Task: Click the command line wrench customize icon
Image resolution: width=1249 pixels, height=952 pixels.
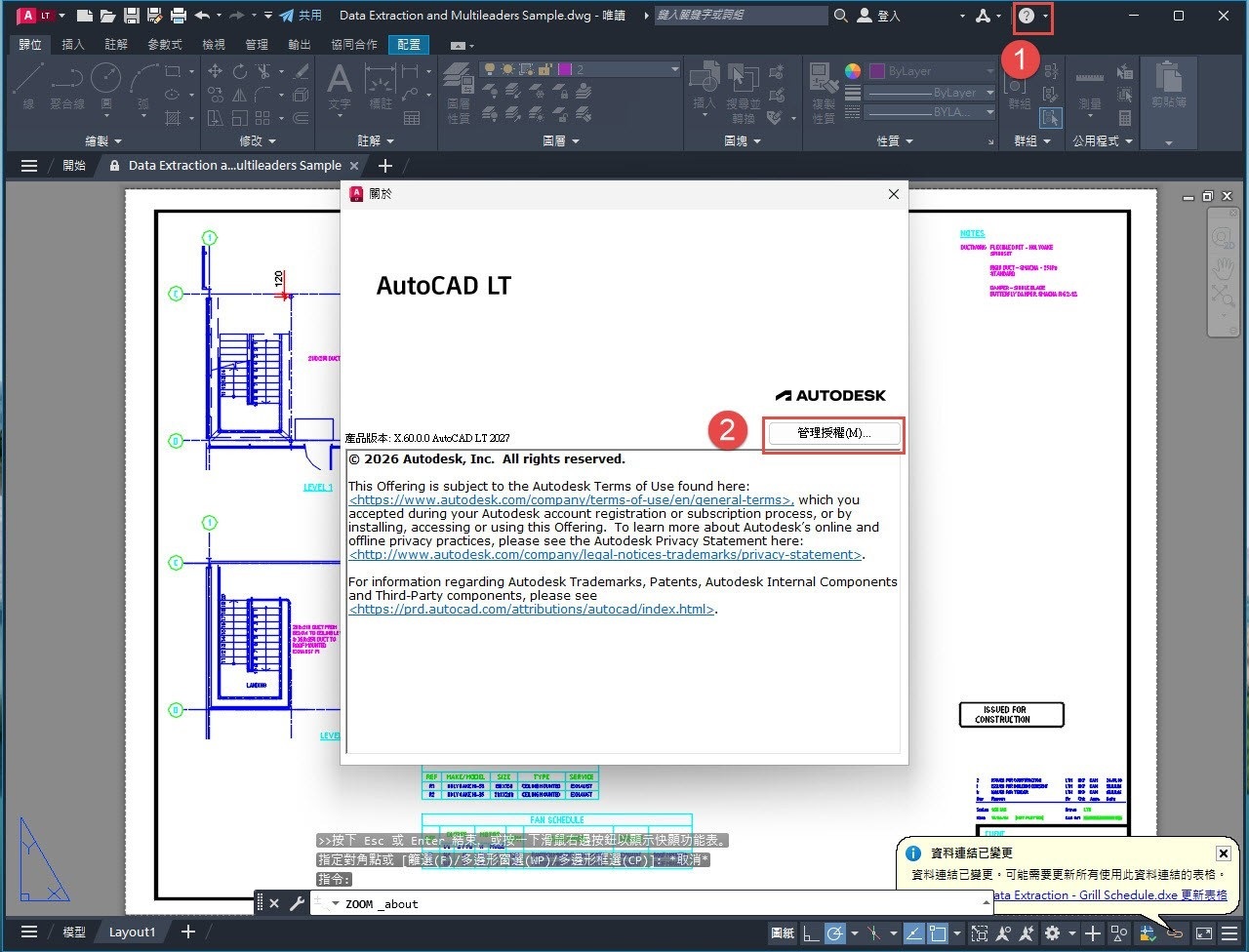Action: click(297, 904)
